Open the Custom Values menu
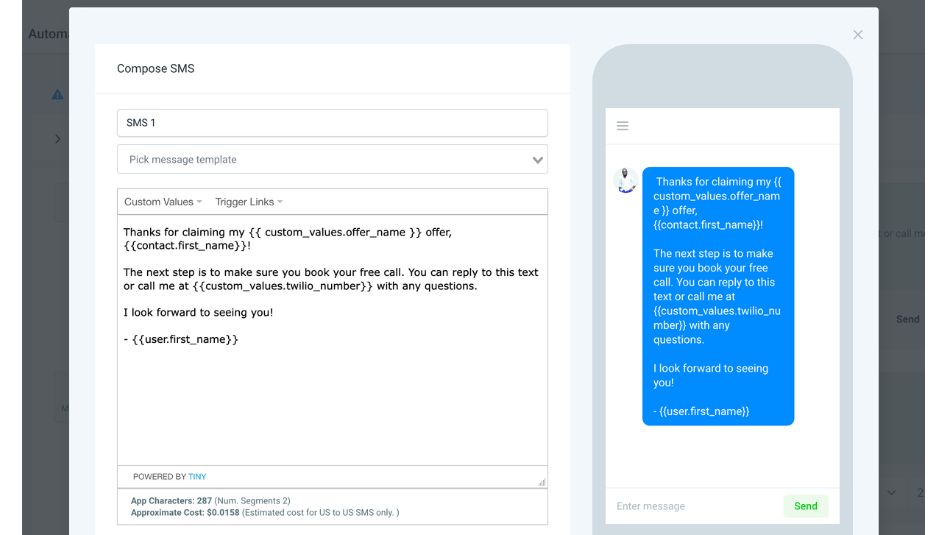The width and height of the screenshot is (947, 535). [162, 202]
